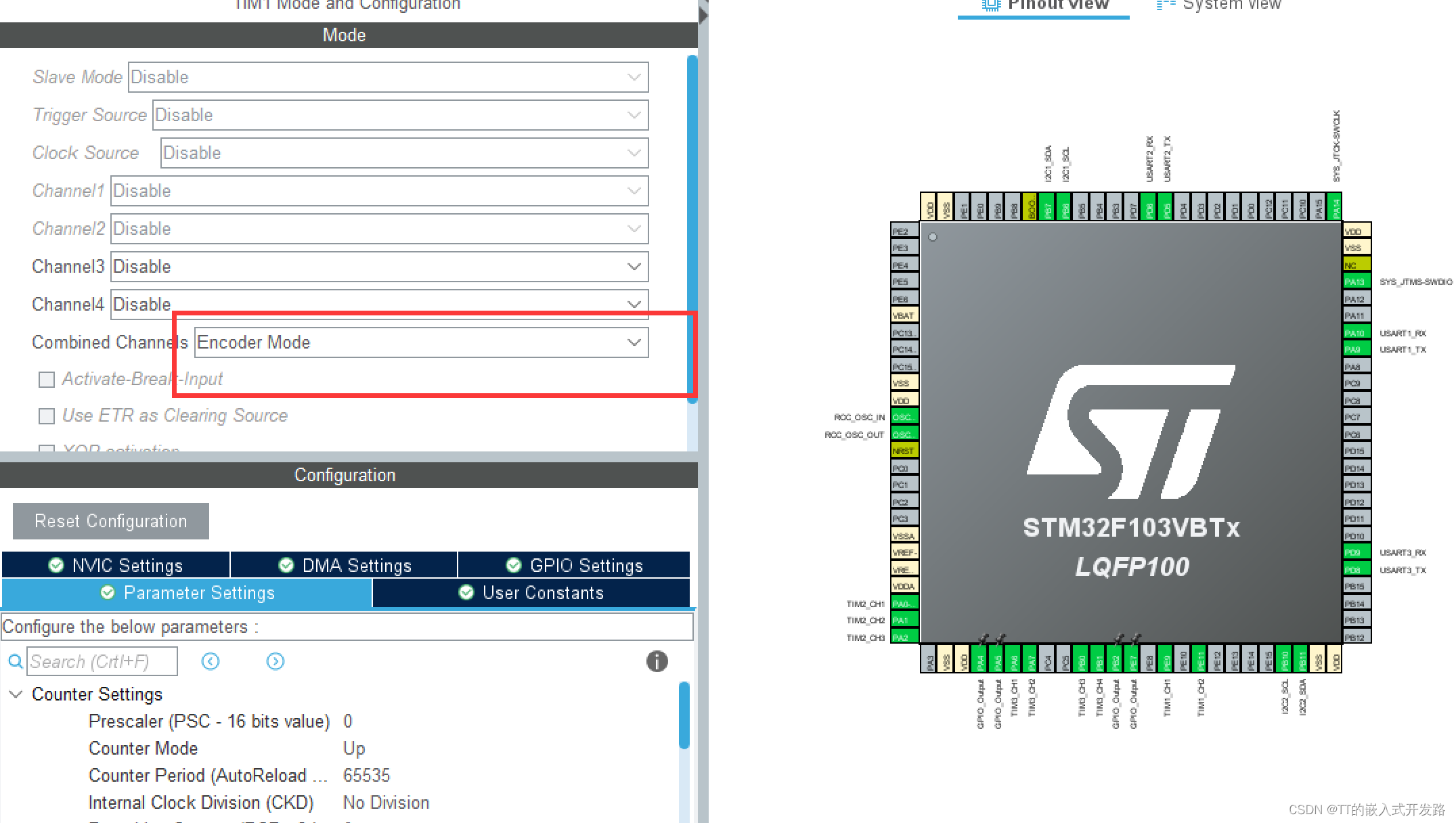Click the parameter search input field
Viewport: 1456px width, 823px height.
[102, 661]
